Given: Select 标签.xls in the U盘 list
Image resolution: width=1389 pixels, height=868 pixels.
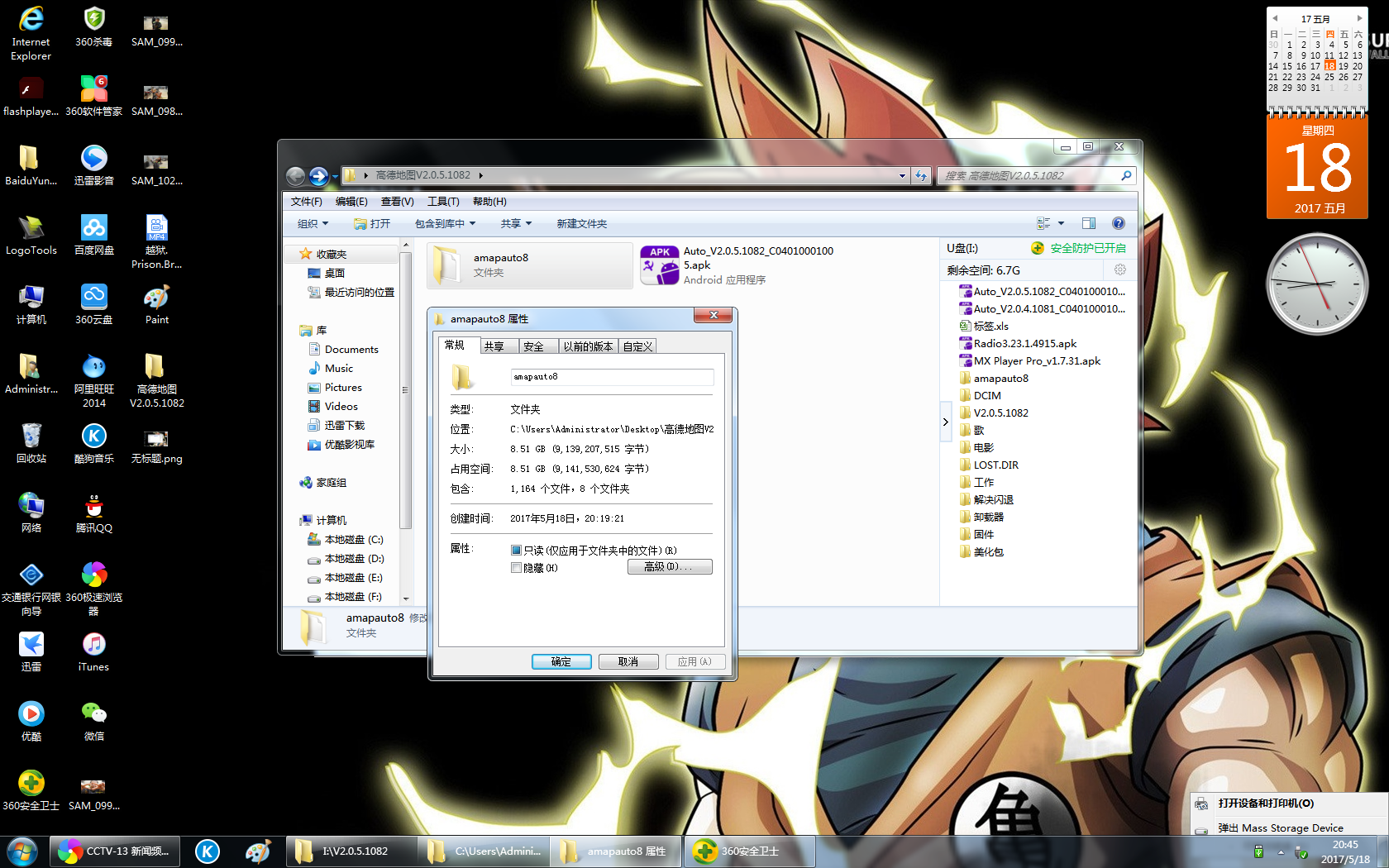Looking at the screenshot, I should point(984,327).
